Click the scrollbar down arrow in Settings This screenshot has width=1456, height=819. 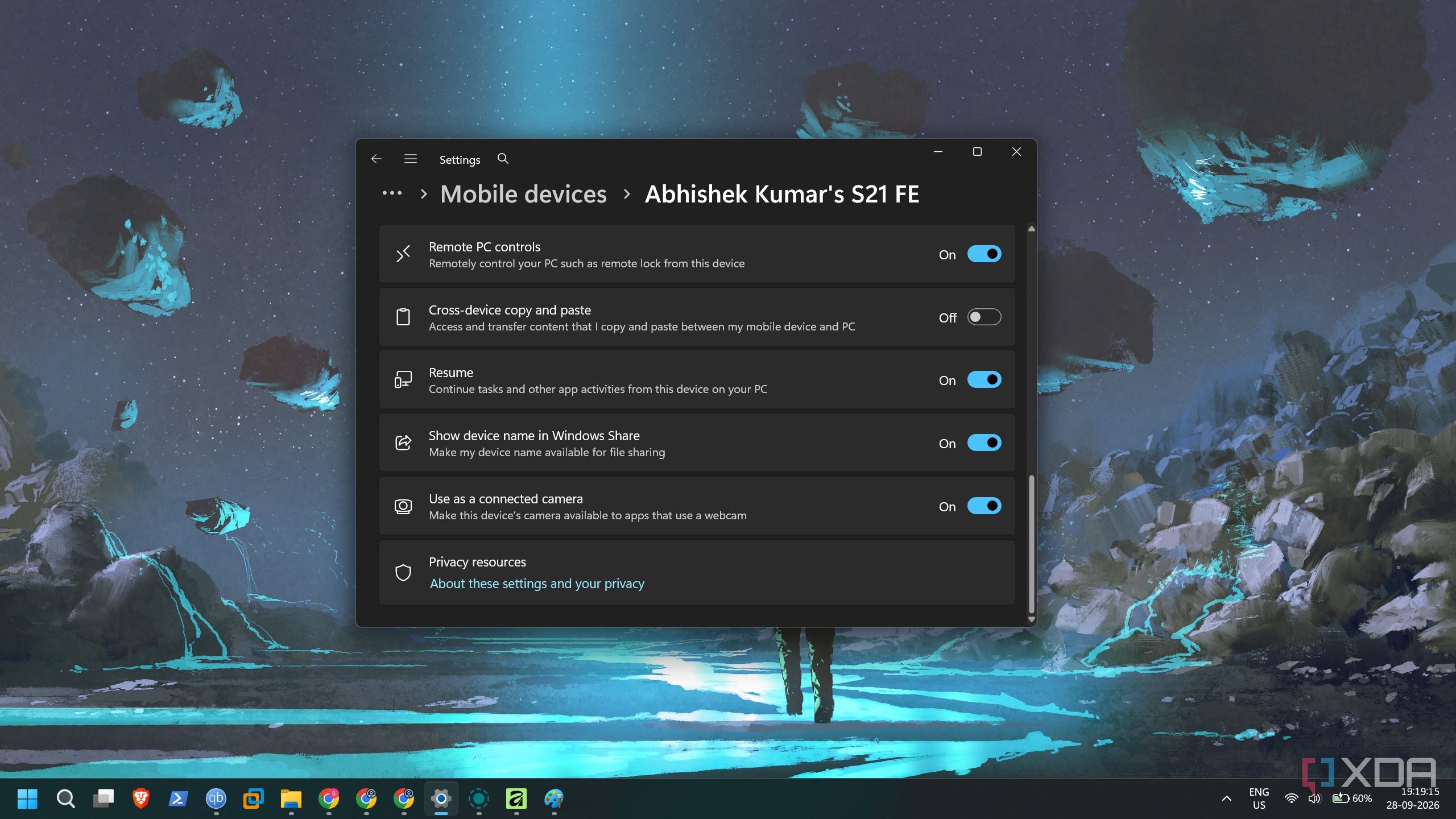1031,619
